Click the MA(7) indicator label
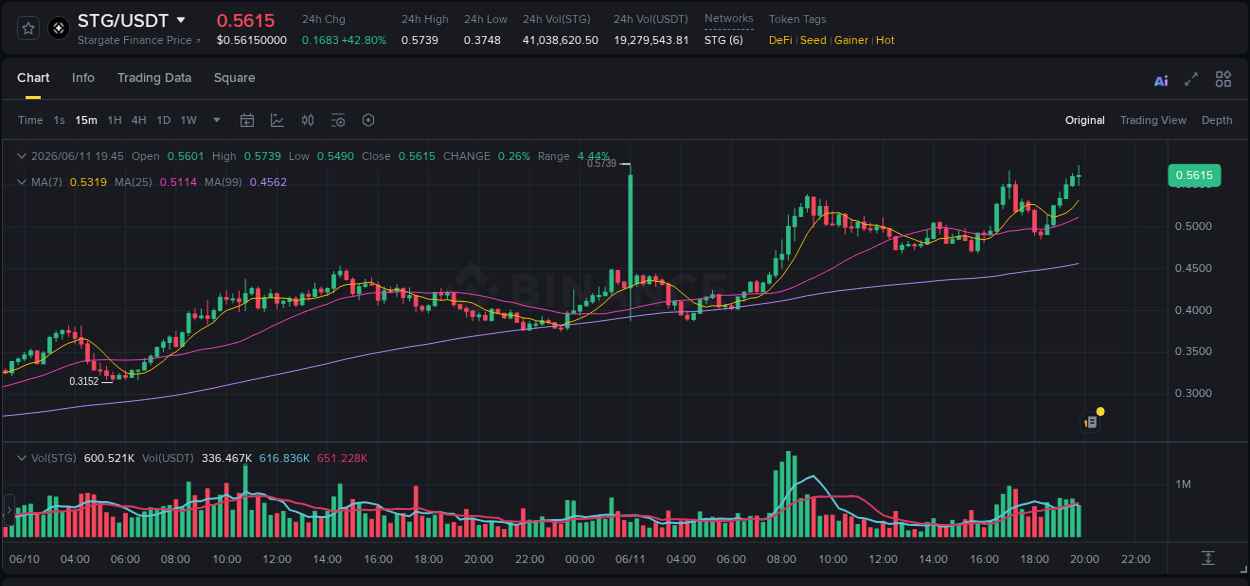1250x586 pixels. click(x=46, y=182)
